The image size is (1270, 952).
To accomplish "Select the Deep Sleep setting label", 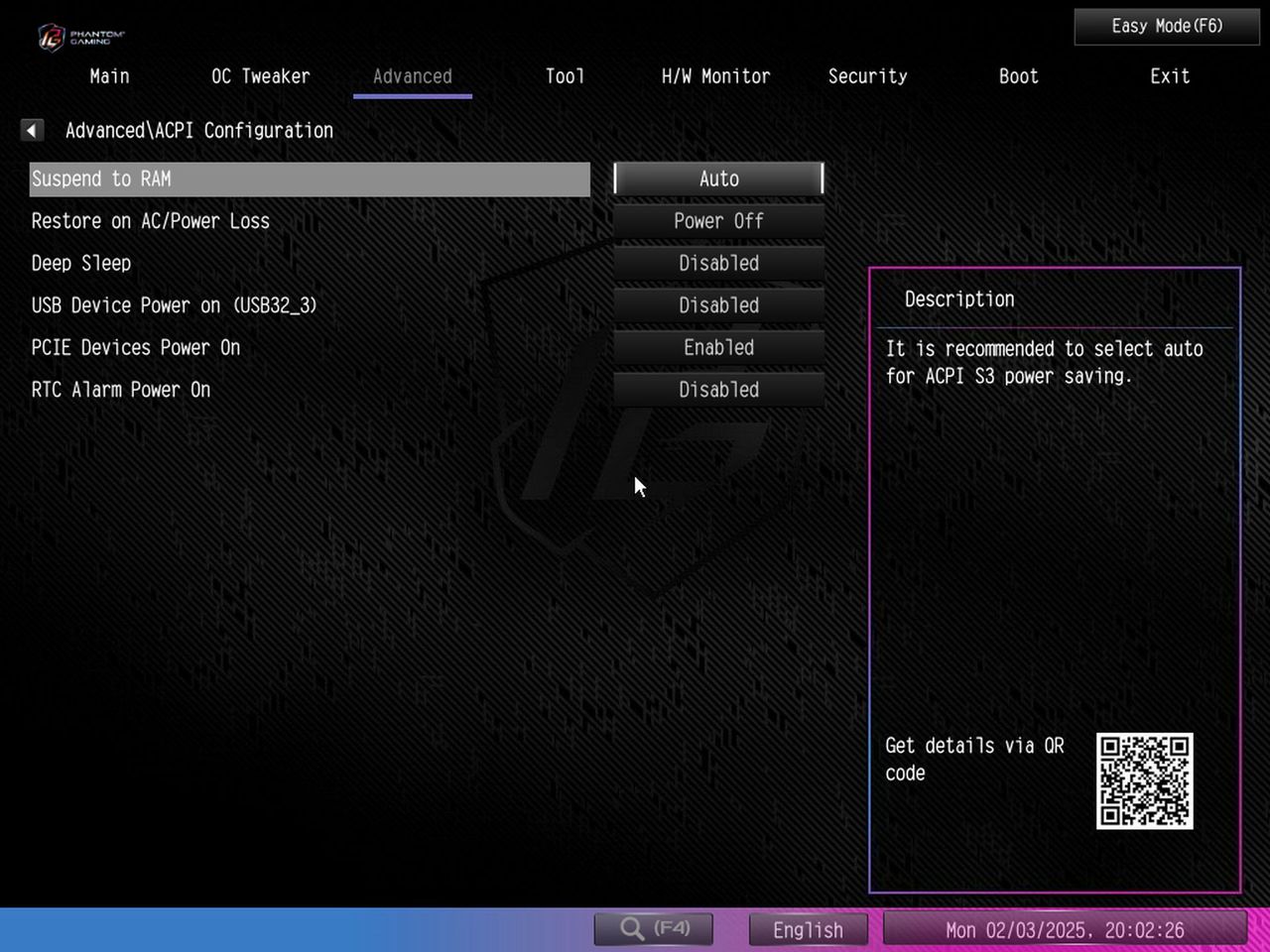I will pyautogui.click(x=81, y=263).
